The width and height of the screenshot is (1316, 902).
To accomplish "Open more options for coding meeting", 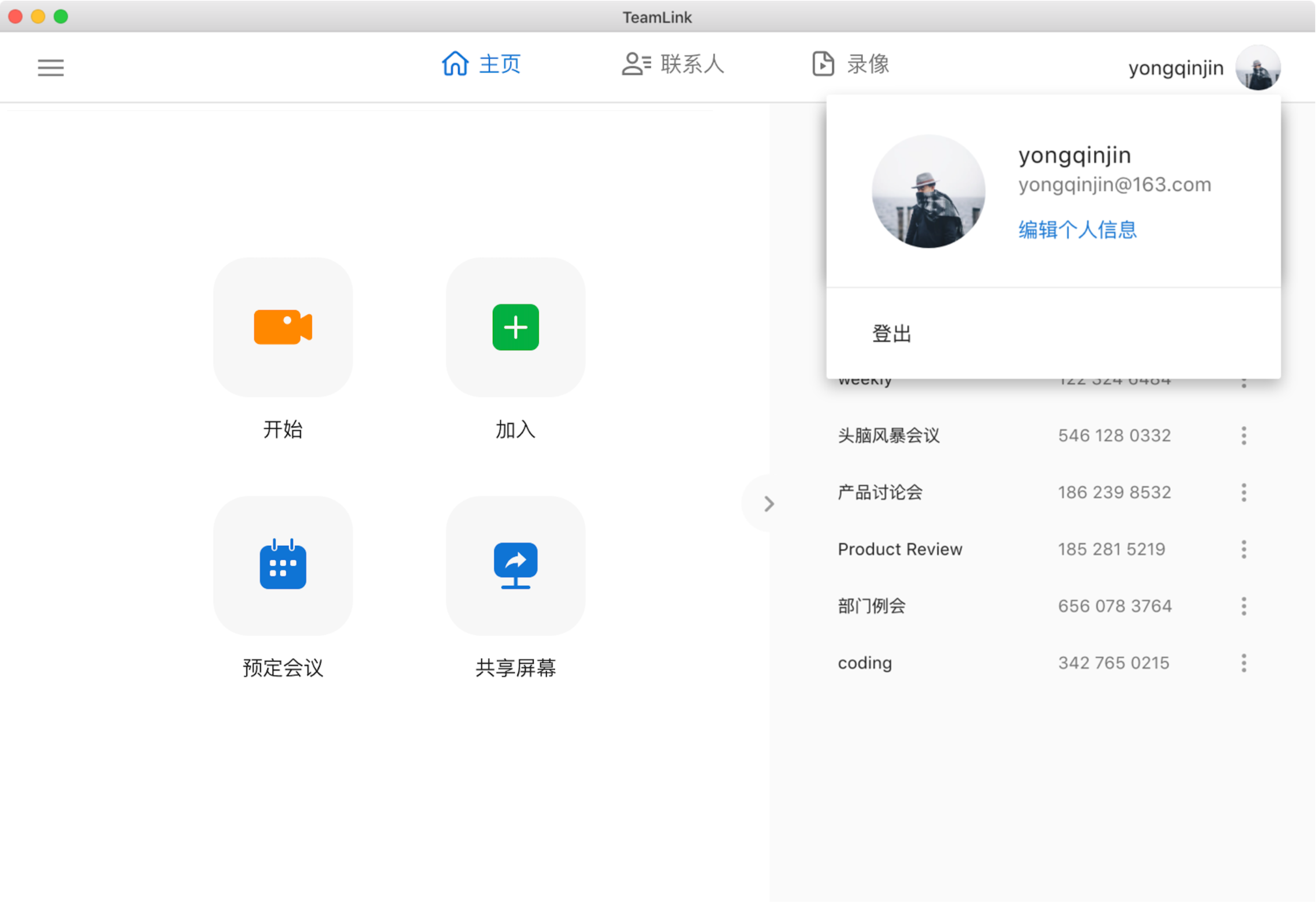I will (1244, 663).
